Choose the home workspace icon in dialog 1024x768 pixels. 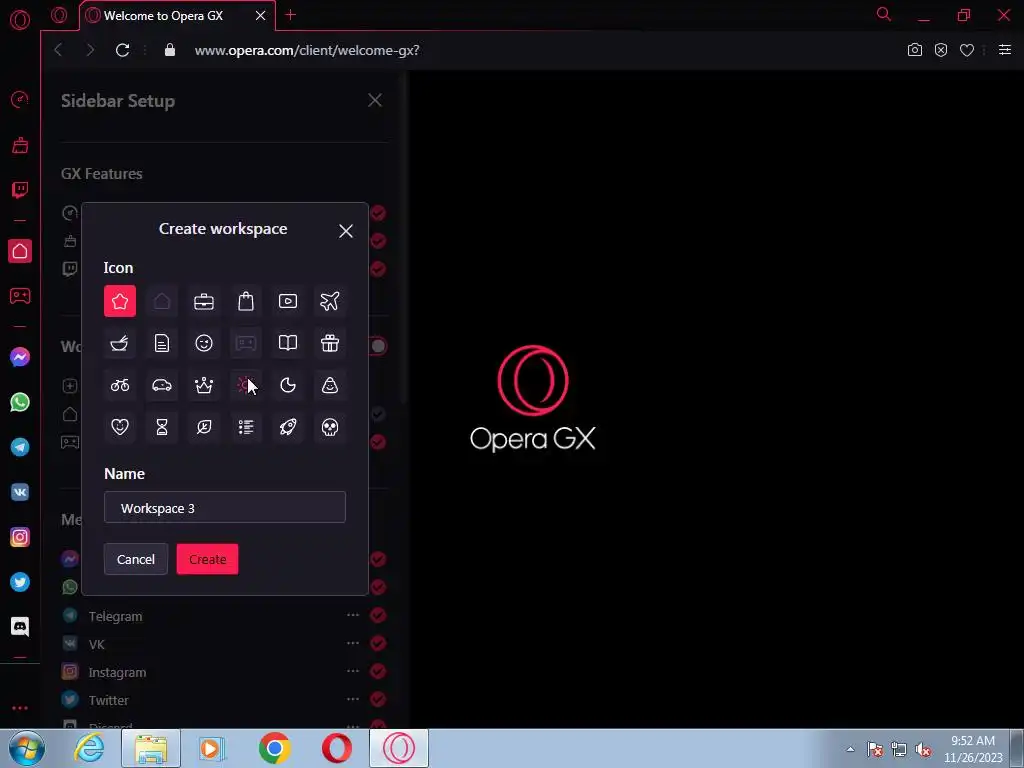(x=162, y=301)
